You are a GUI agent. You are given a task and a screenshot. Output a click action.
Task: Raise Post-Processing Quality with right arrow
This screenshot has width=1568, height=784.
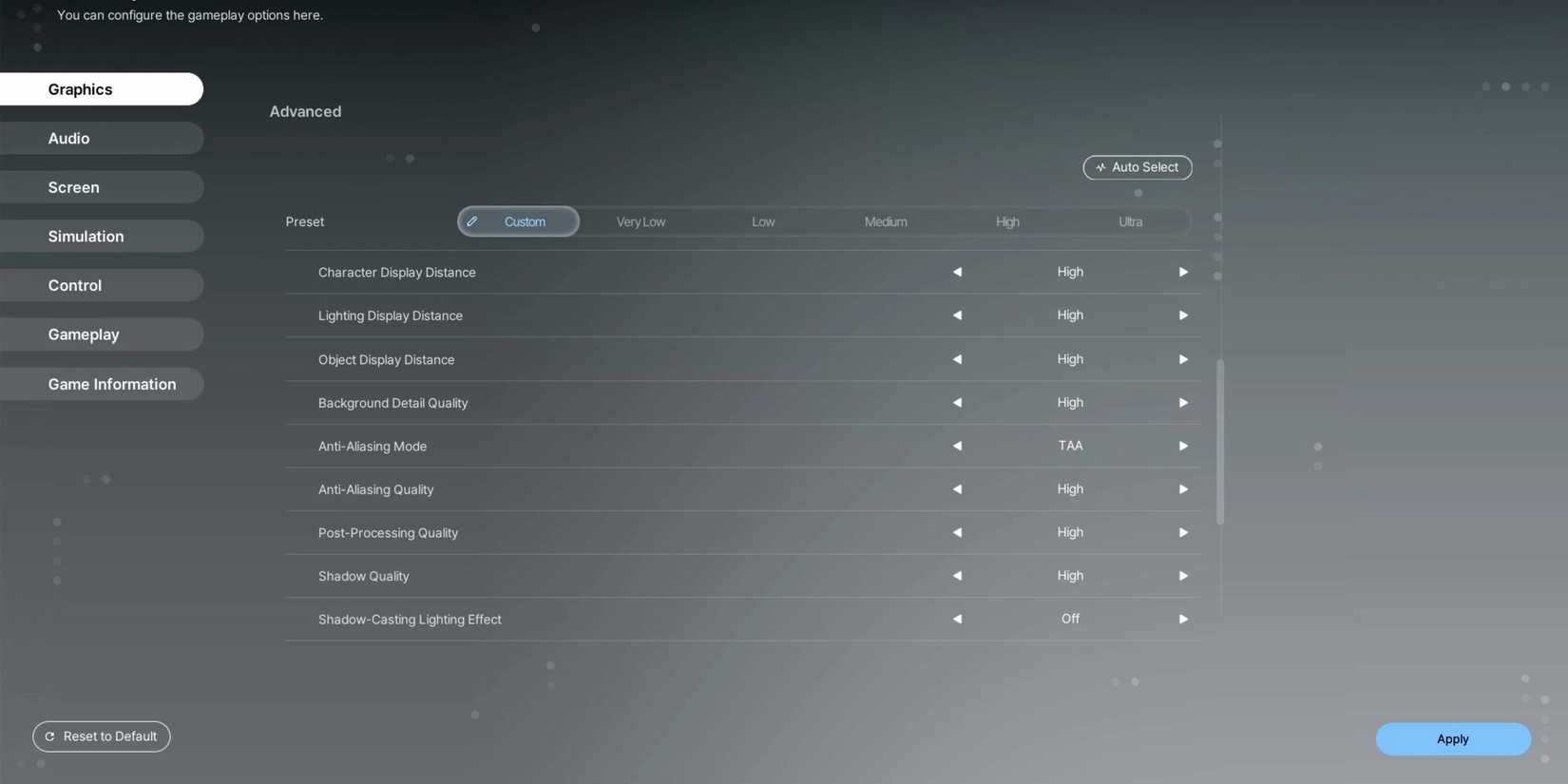1183,533
